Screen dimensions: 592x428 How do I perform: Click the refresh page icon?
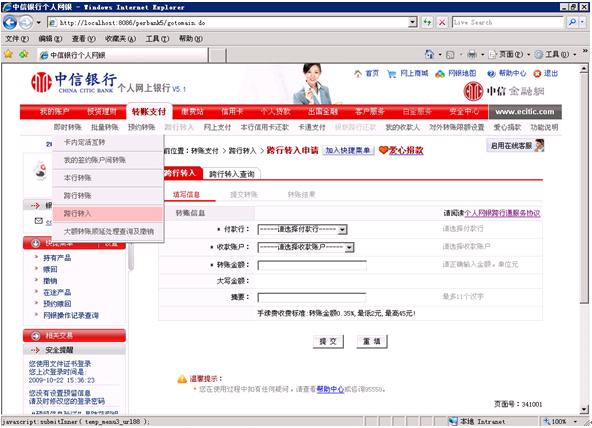(x=427, y=22)
